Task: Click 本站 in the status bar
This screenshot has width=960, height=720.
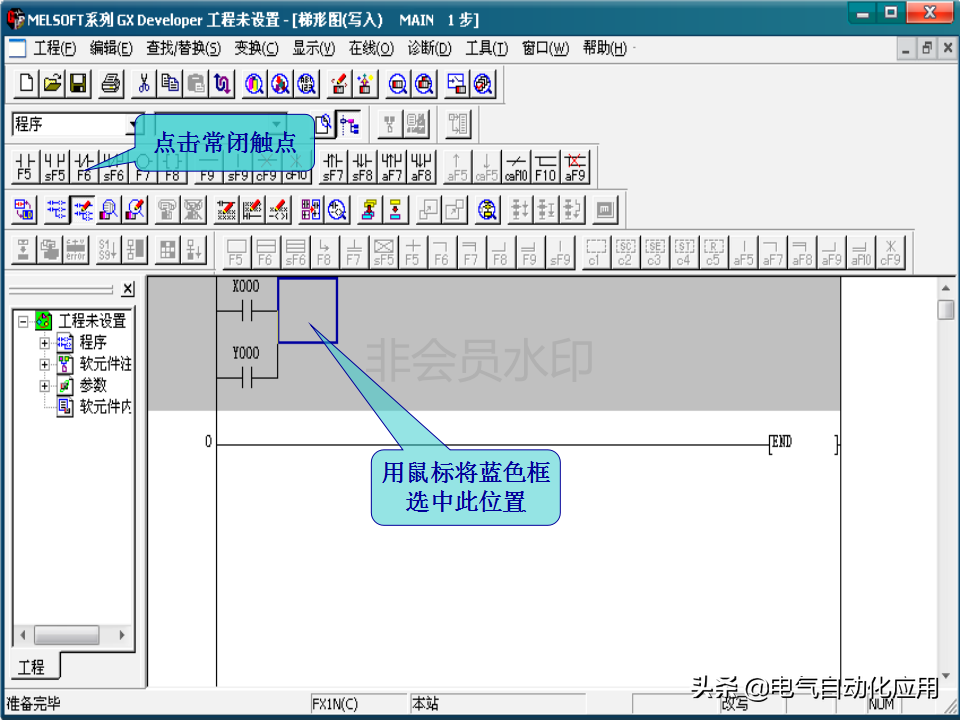Action: [x=425, y=704]
